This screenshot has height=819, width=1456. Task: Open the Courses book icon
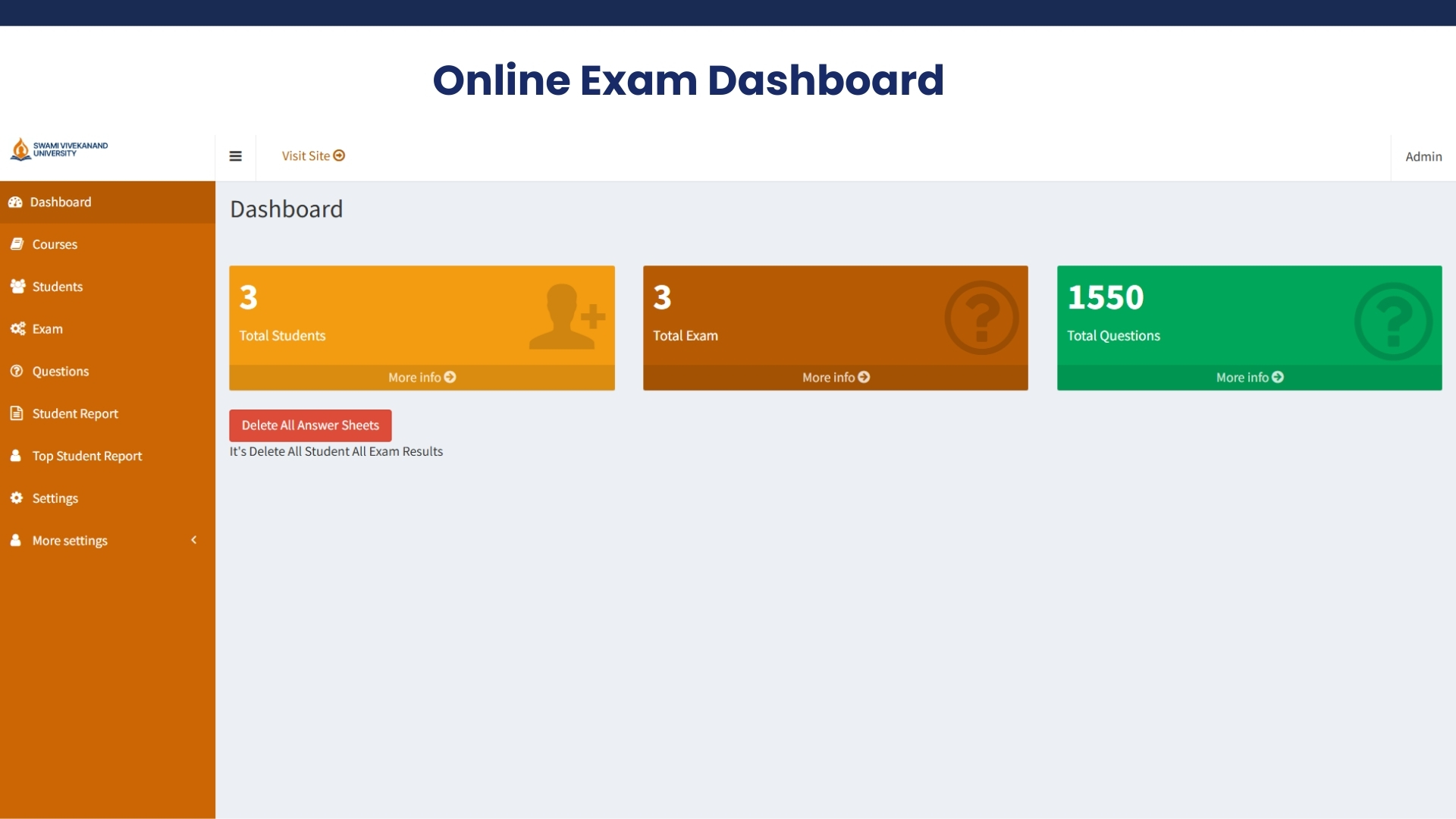point(16,243)
